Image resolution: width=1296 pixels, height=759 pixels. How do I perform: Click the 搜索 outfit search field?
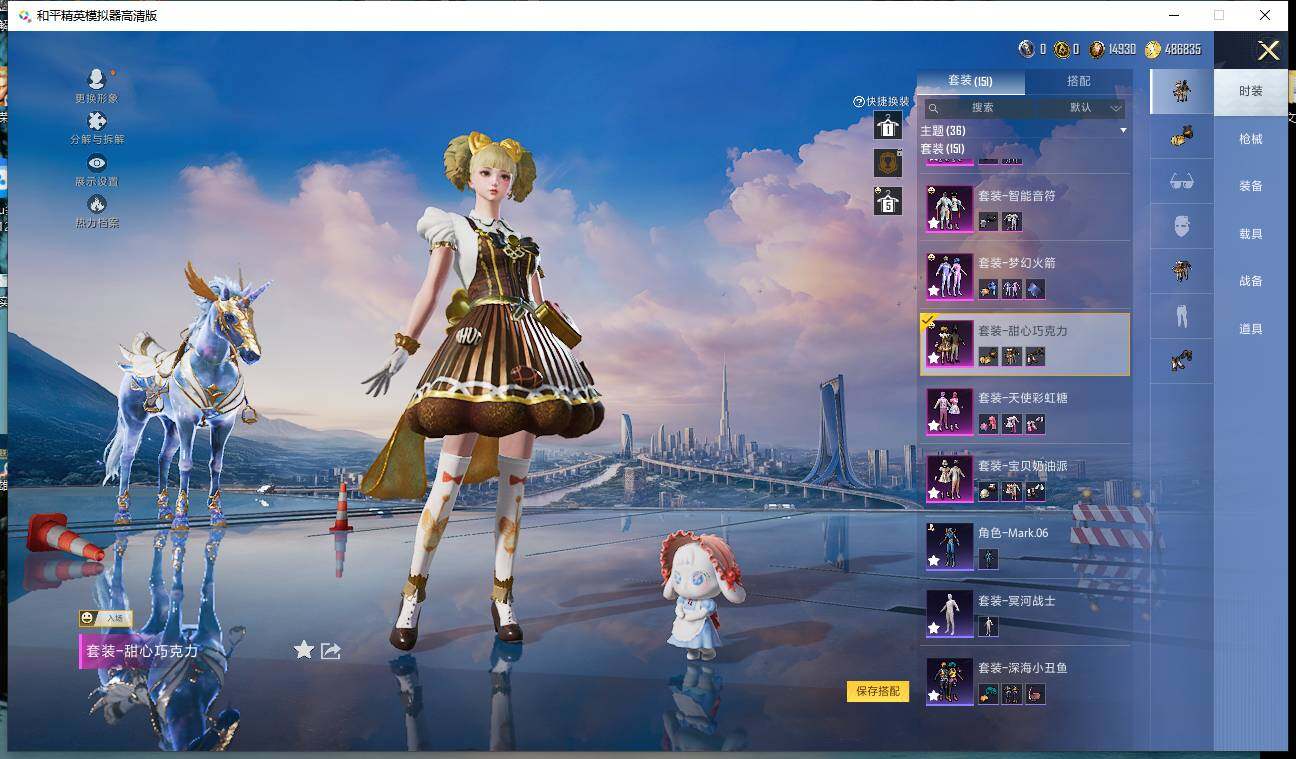point(980,108)
